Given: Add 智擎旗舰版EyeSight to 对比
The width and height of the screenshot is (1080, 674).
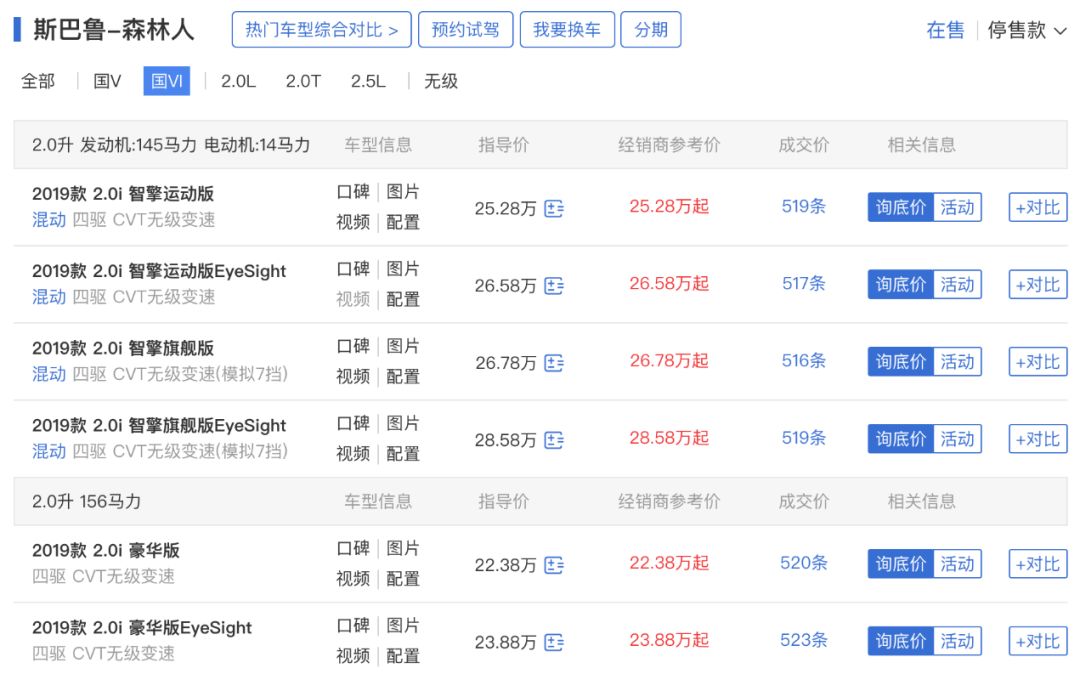Looking at the screenshot, I should 1038,439.
